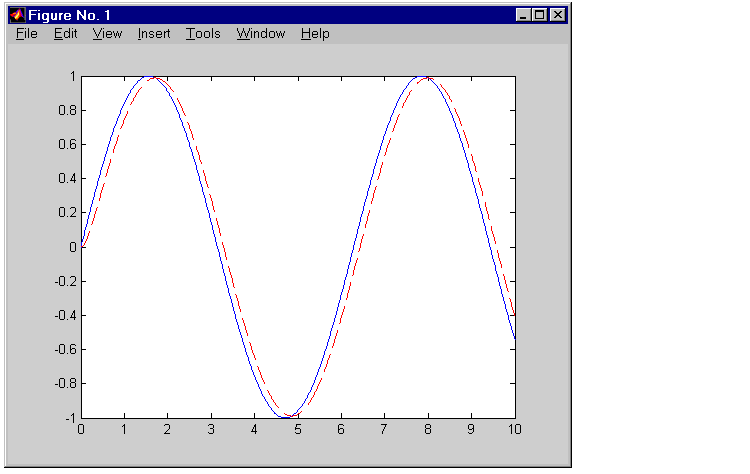Screen dimensions: 750x474
Task: Click x-axis tick label 3
Action: coord(211,429)
